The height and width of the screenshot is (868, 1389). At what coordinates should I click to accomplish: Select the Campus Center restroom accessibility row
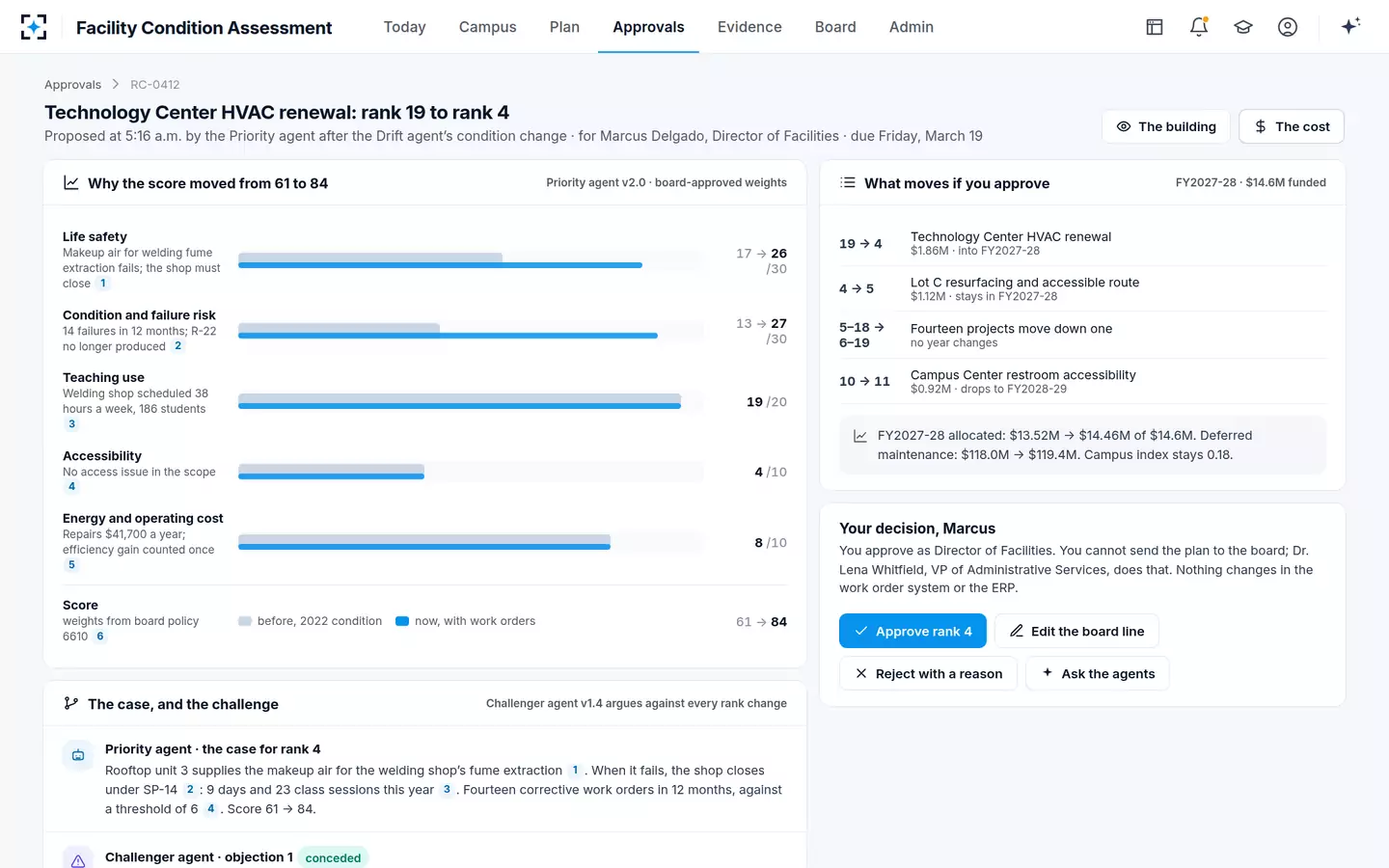[1082, 382]
